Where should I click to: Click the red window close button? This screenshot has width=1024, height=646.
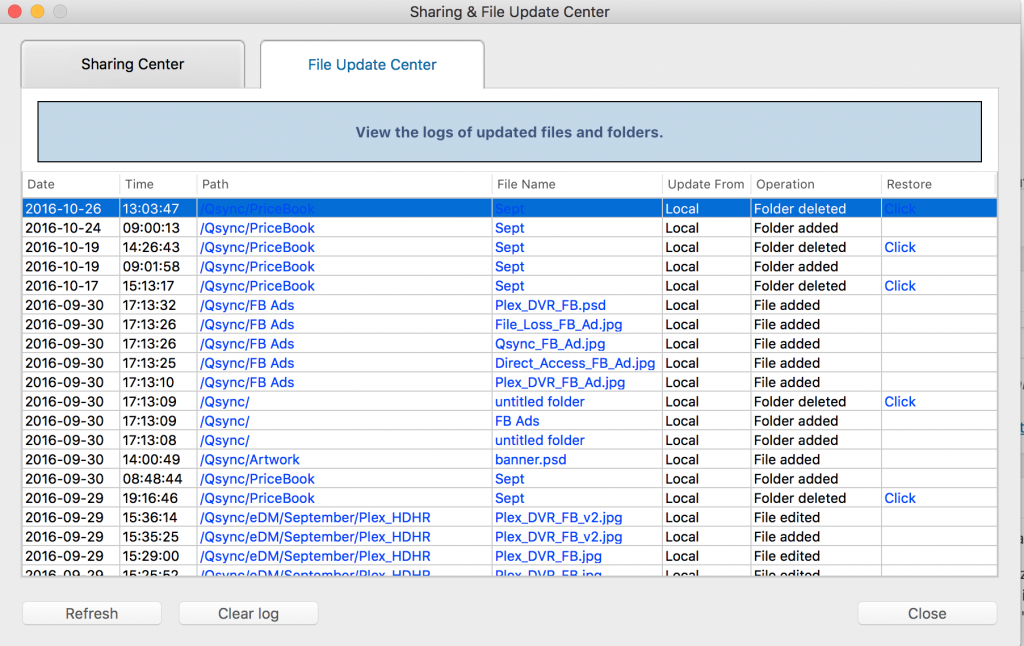coord(13,12)
